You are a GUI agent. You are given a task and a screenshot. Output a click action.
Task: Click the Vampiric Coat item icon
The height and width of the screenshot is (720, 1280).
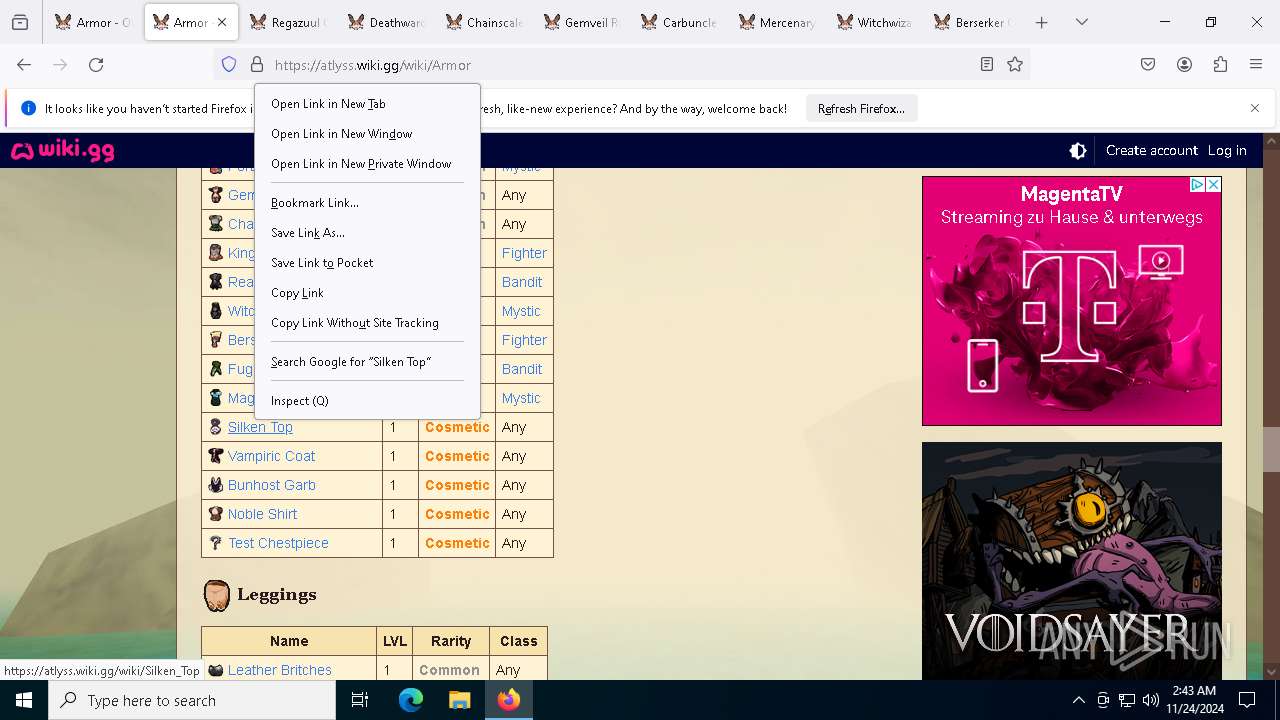(215, 456)
